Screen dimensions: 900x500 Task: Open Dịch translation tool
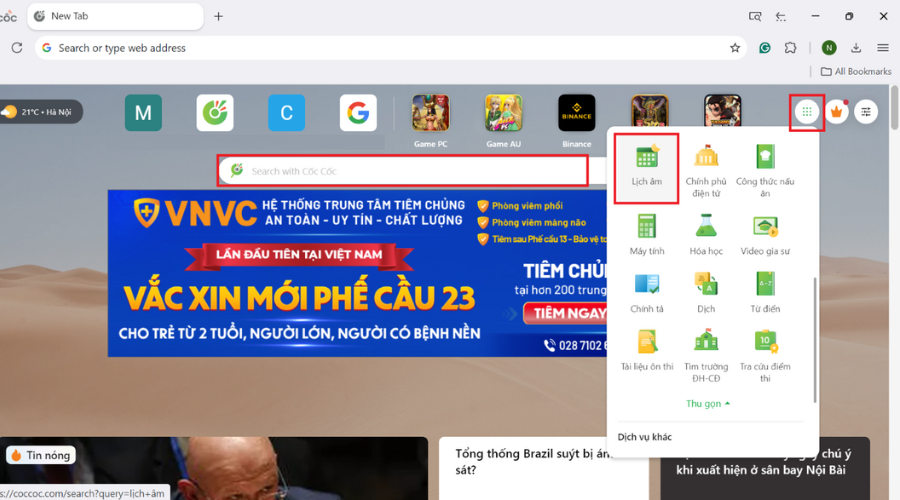point(706,292)
